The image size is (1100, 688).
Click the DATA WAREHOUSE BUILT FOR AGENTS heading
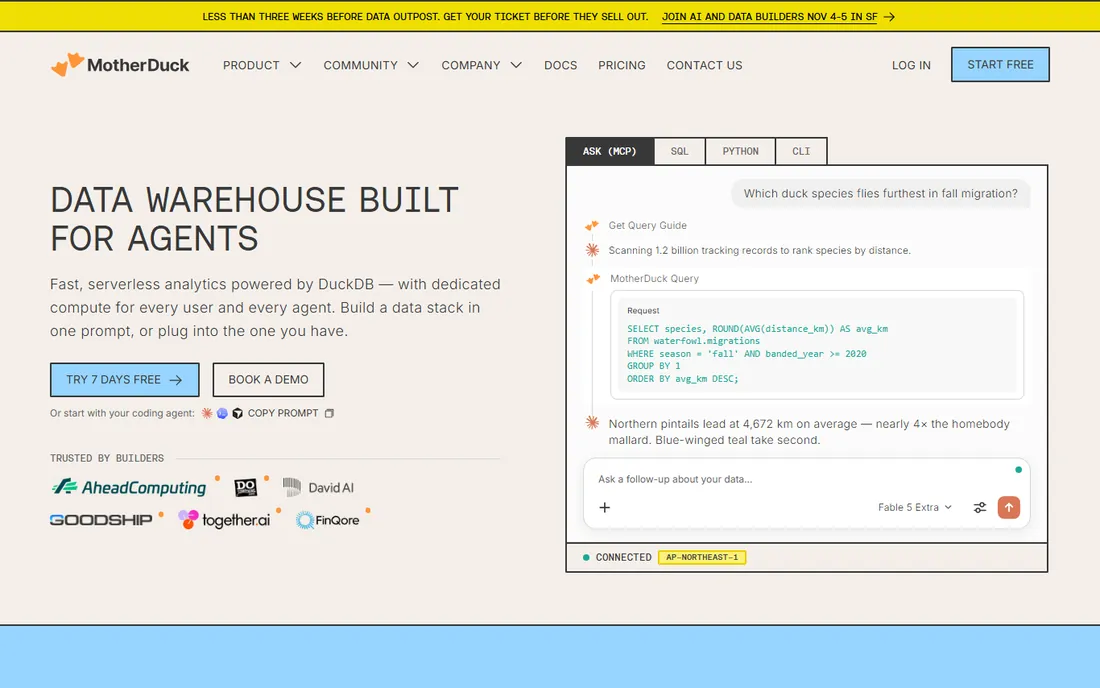coord(255,219)
